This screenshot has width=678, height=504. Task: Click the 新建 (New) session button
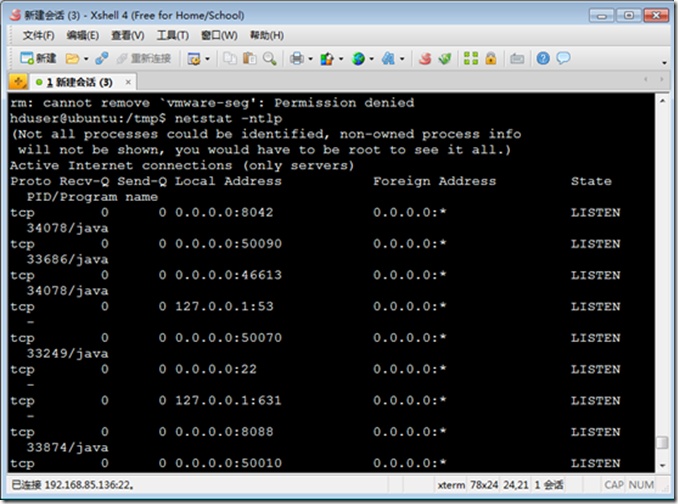38,58
